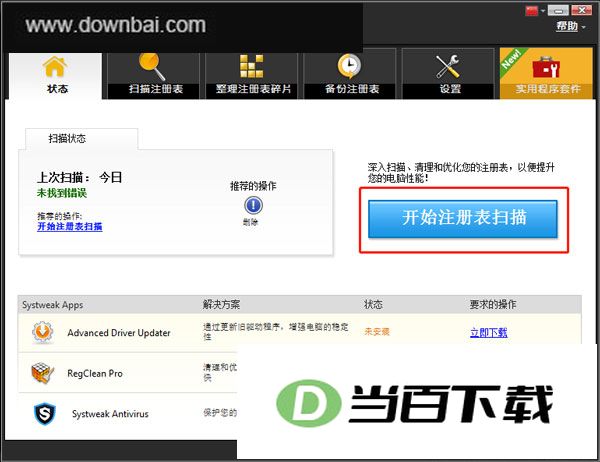Click the magnifying glass scan icon

(152, 67)
